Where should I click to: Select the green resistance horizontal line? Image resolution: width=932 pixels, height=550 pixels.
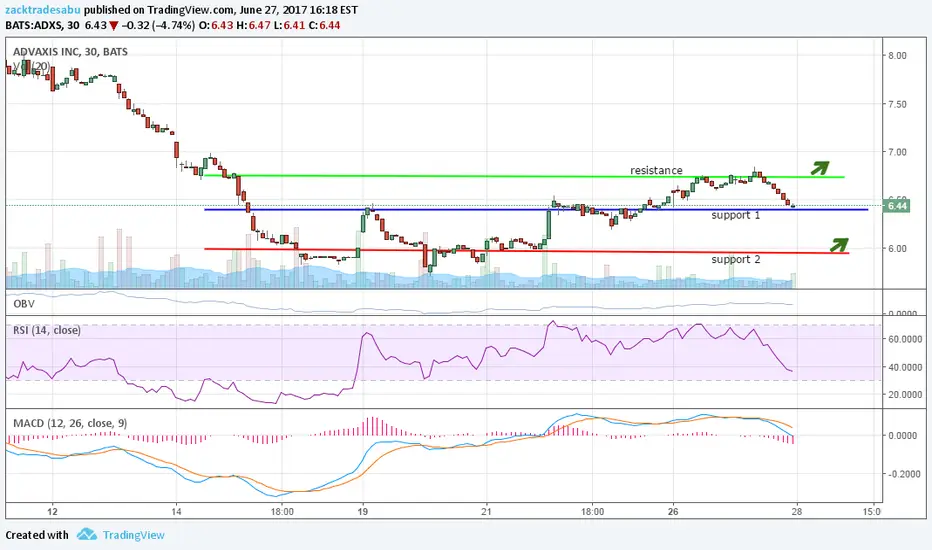523,176
